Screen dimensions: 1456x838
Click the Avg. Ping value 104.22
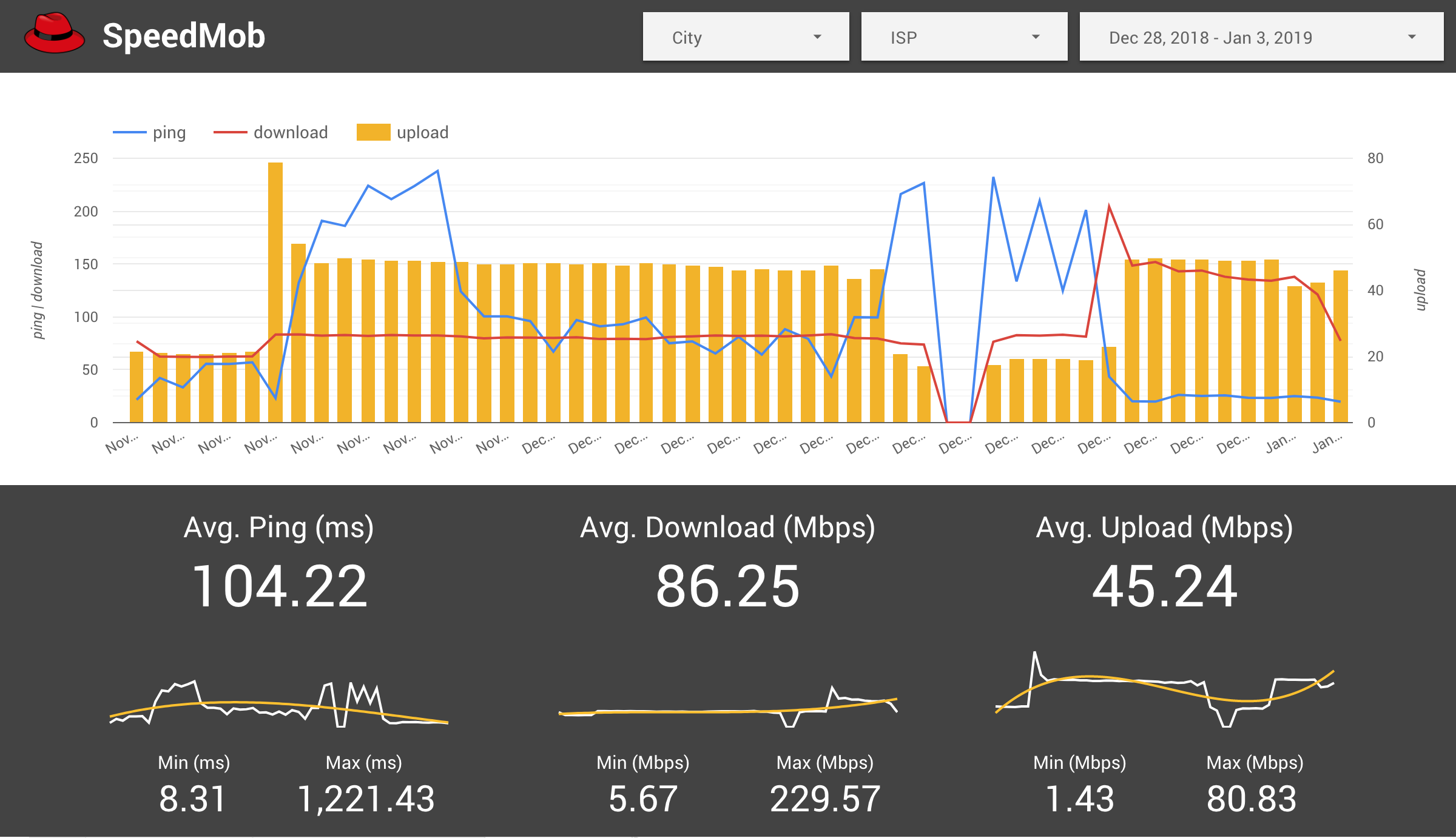coord(279,586)
